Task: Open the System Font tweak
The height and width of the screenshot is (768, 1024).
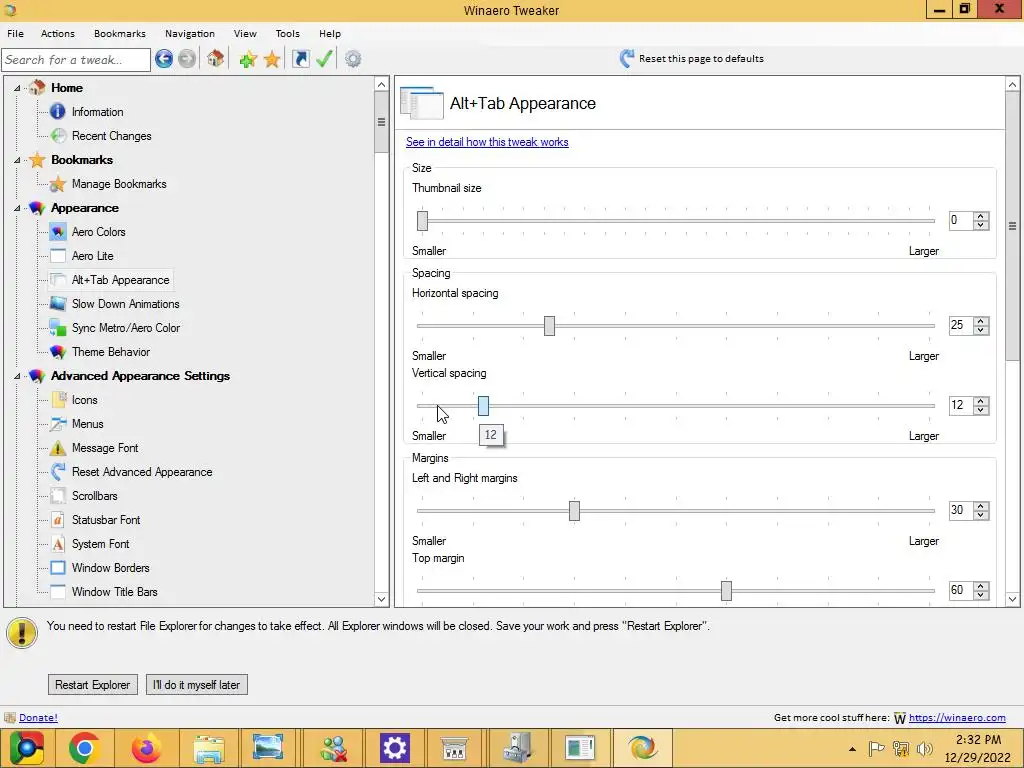Action: point(101,544)
